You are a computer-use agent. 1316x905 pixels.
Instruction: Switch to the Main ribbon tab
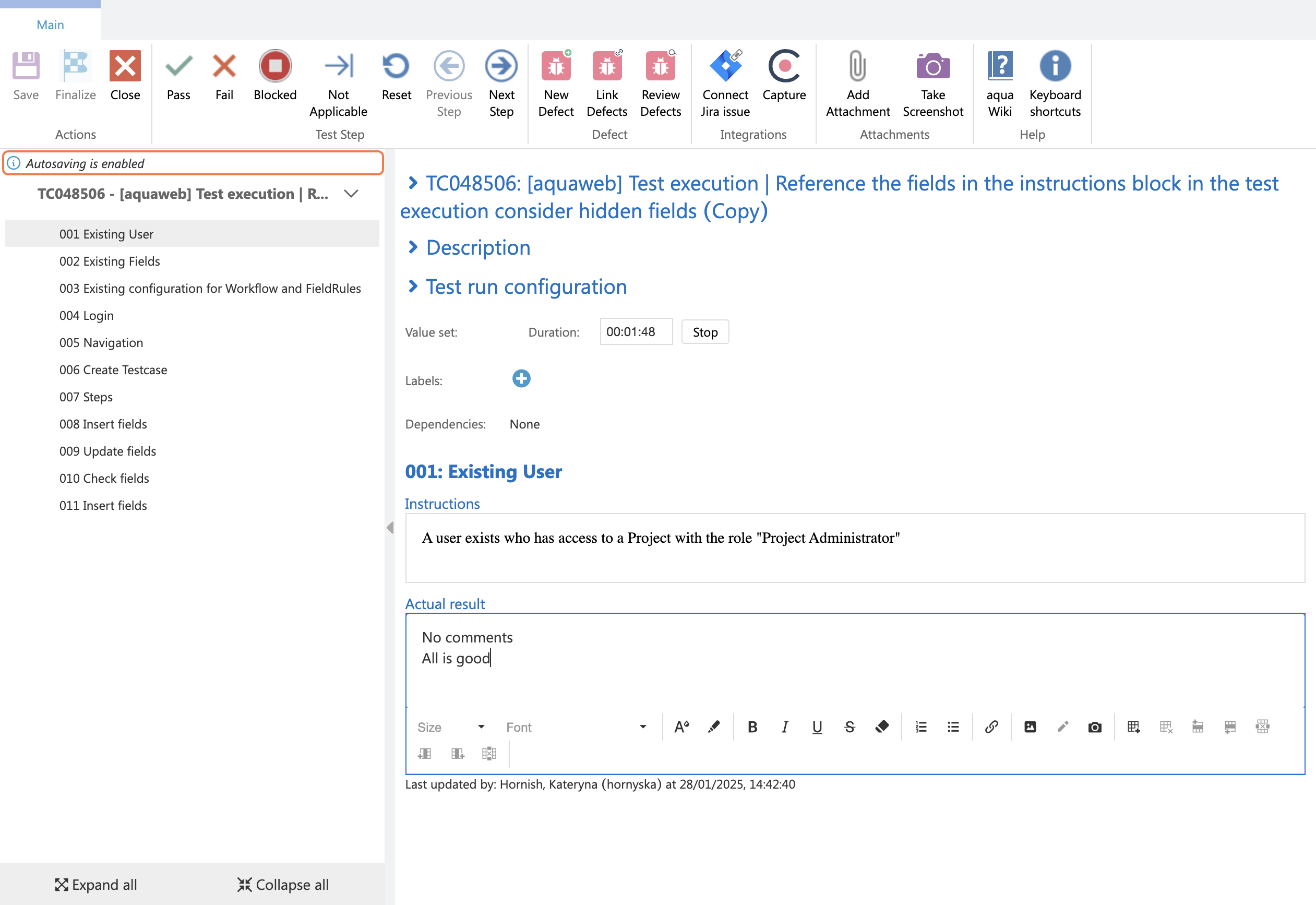(x=50, y=25)
